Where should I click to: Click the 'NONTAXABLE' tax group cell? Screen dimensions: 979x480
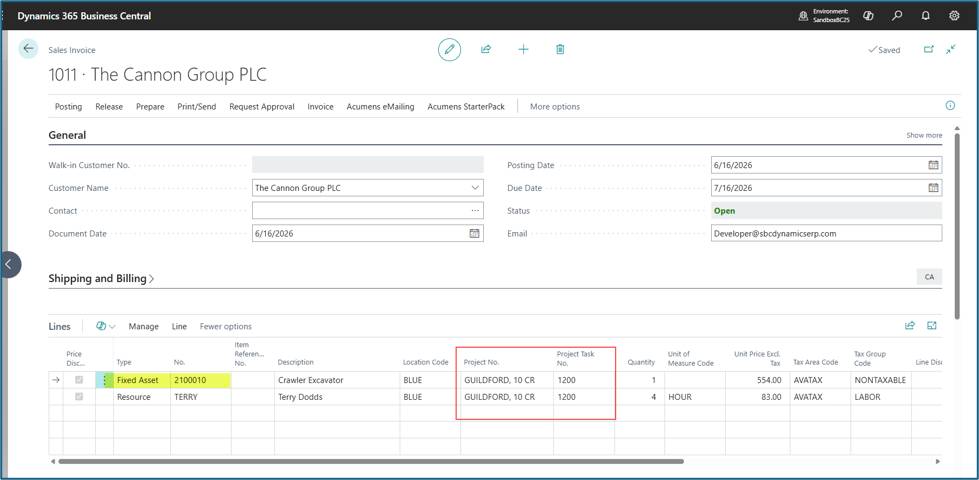coord(880,380)
